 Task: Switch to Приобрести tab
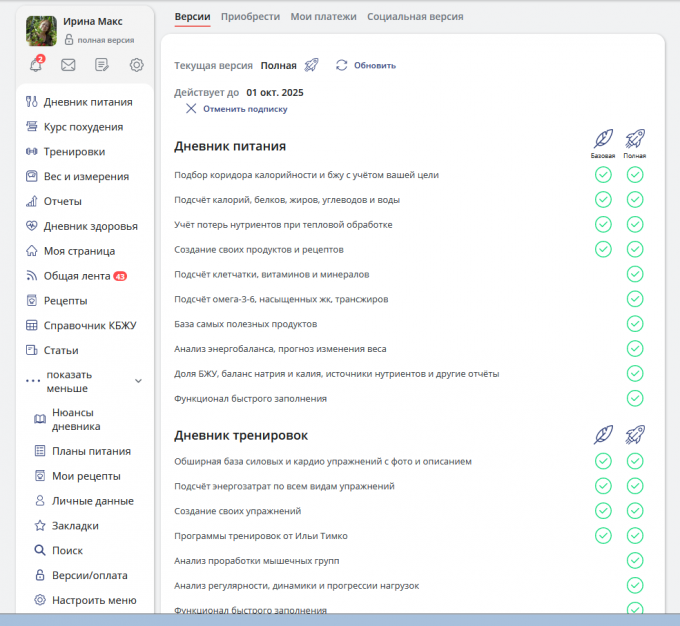(x=250, y=17)
